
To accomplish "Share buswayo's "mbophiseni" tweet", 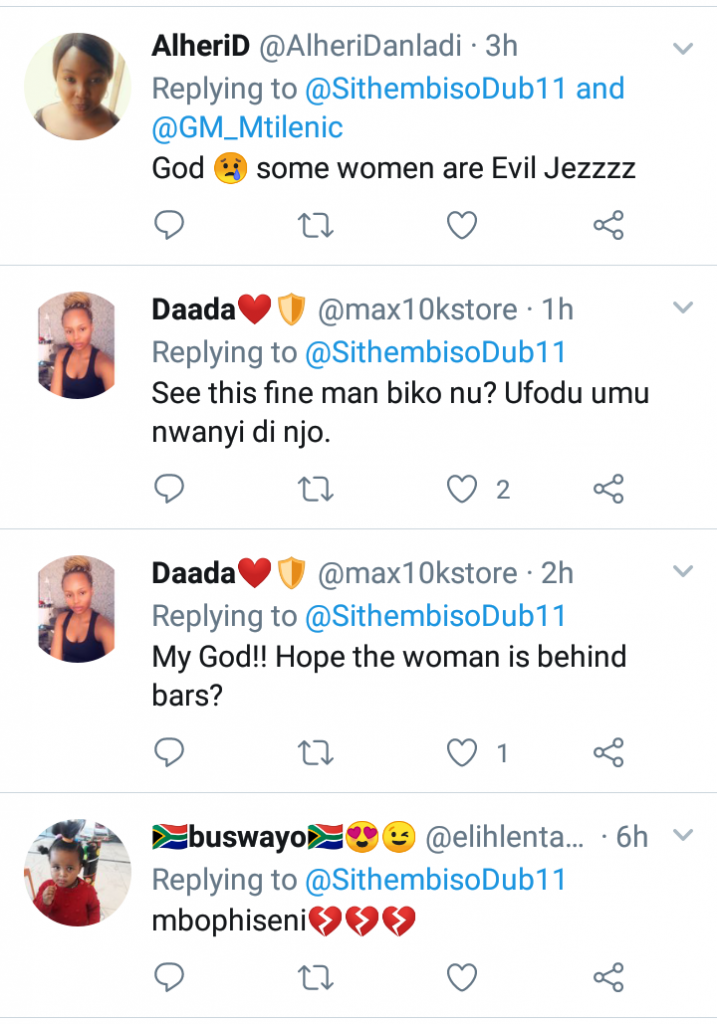I will 608,976.
